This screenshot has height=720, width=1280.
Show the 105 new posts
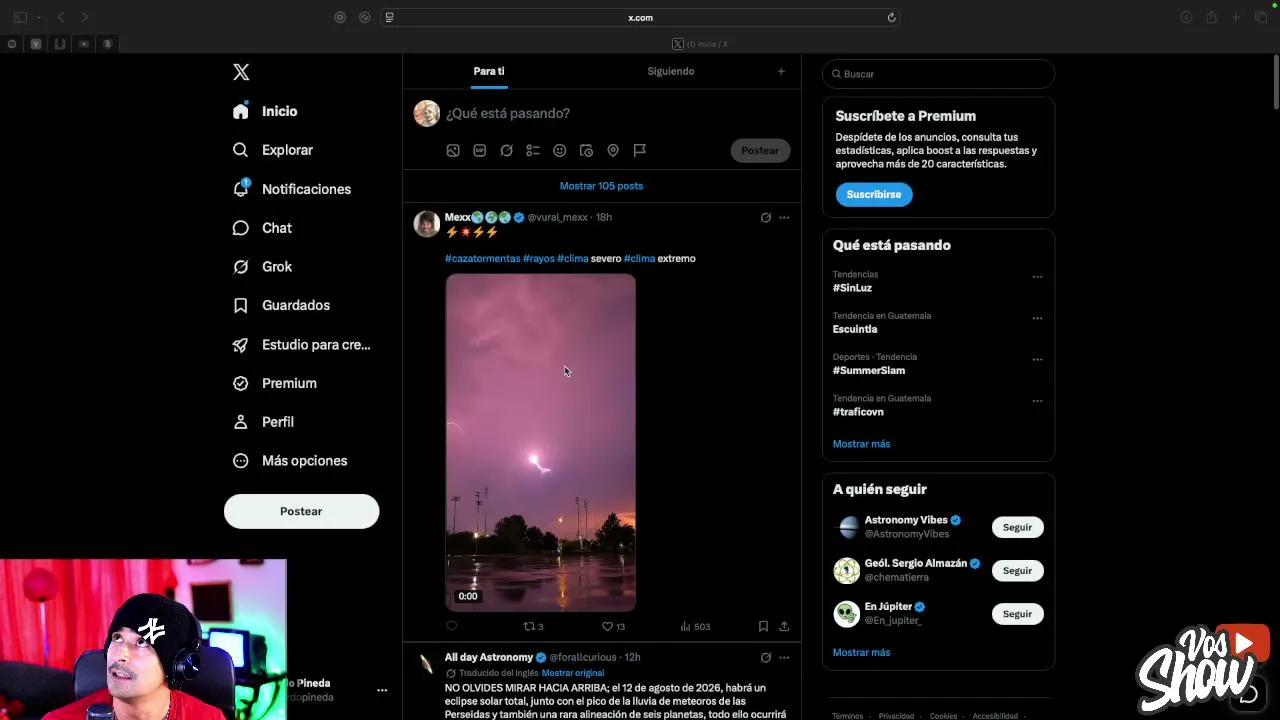click(x=602, y=186)
